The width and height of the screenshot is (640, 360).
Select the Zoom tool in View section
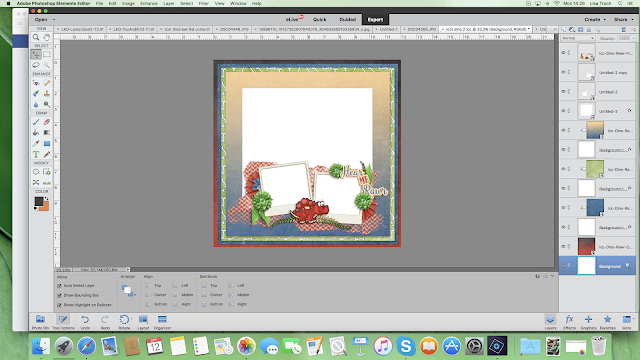pos(36,37)
